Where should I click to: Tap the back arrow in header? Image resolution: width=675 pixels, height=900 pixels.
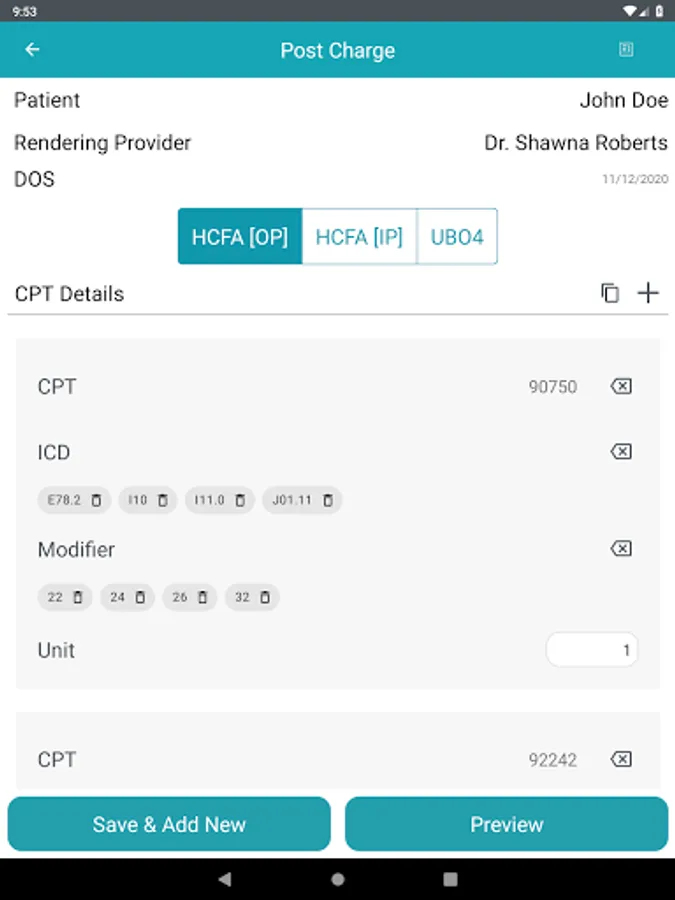(33, 50)
